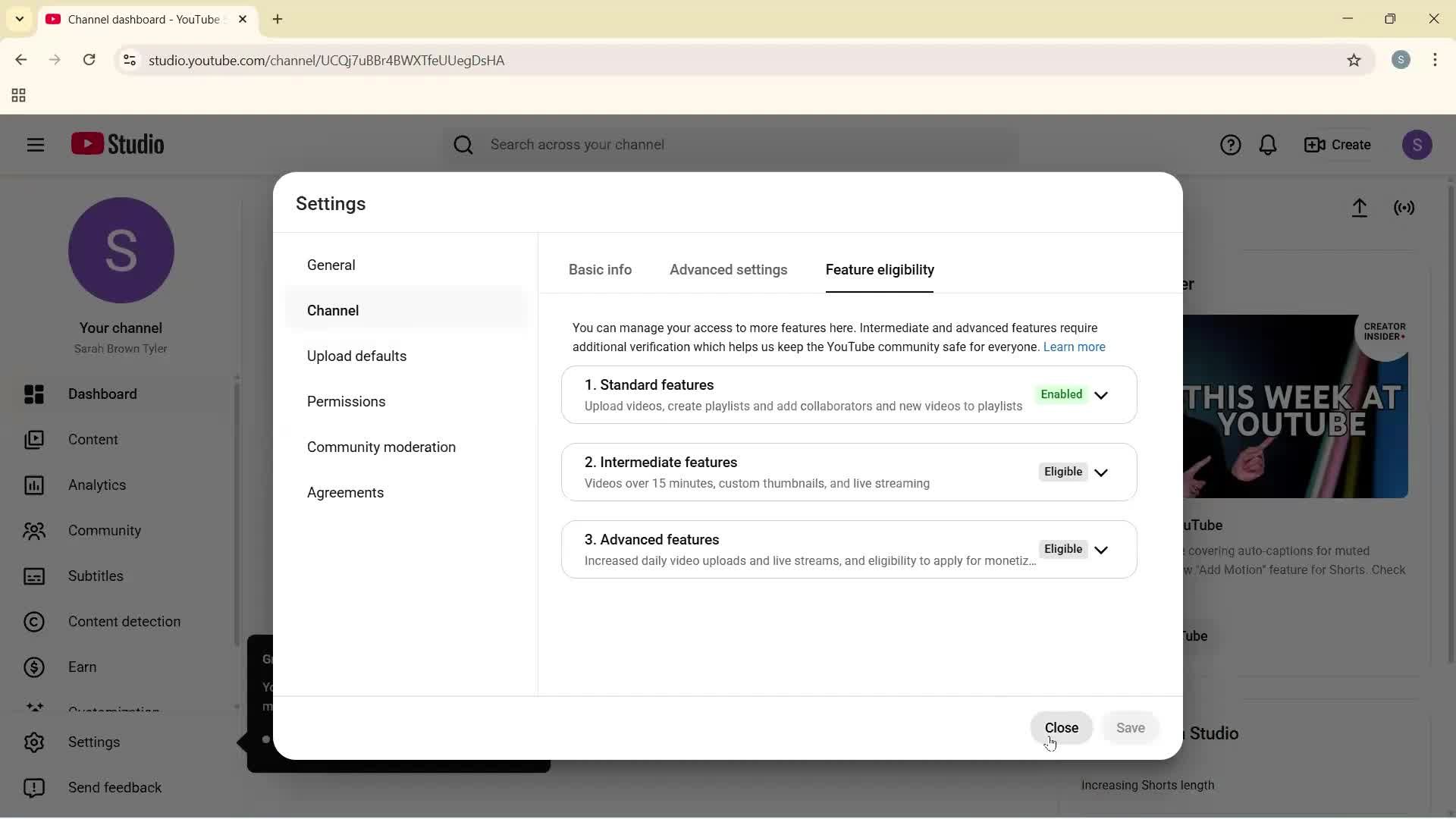The image size is (1456, 819).
Task: Open the notifications bell
Action: point(1269,144)
